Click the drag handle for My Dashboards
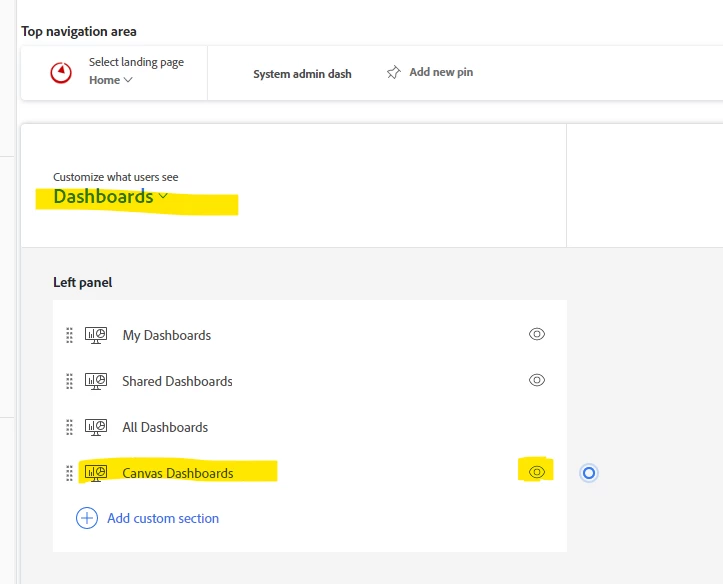Viewport: 723px width, 584px height. tap(69, 335)
